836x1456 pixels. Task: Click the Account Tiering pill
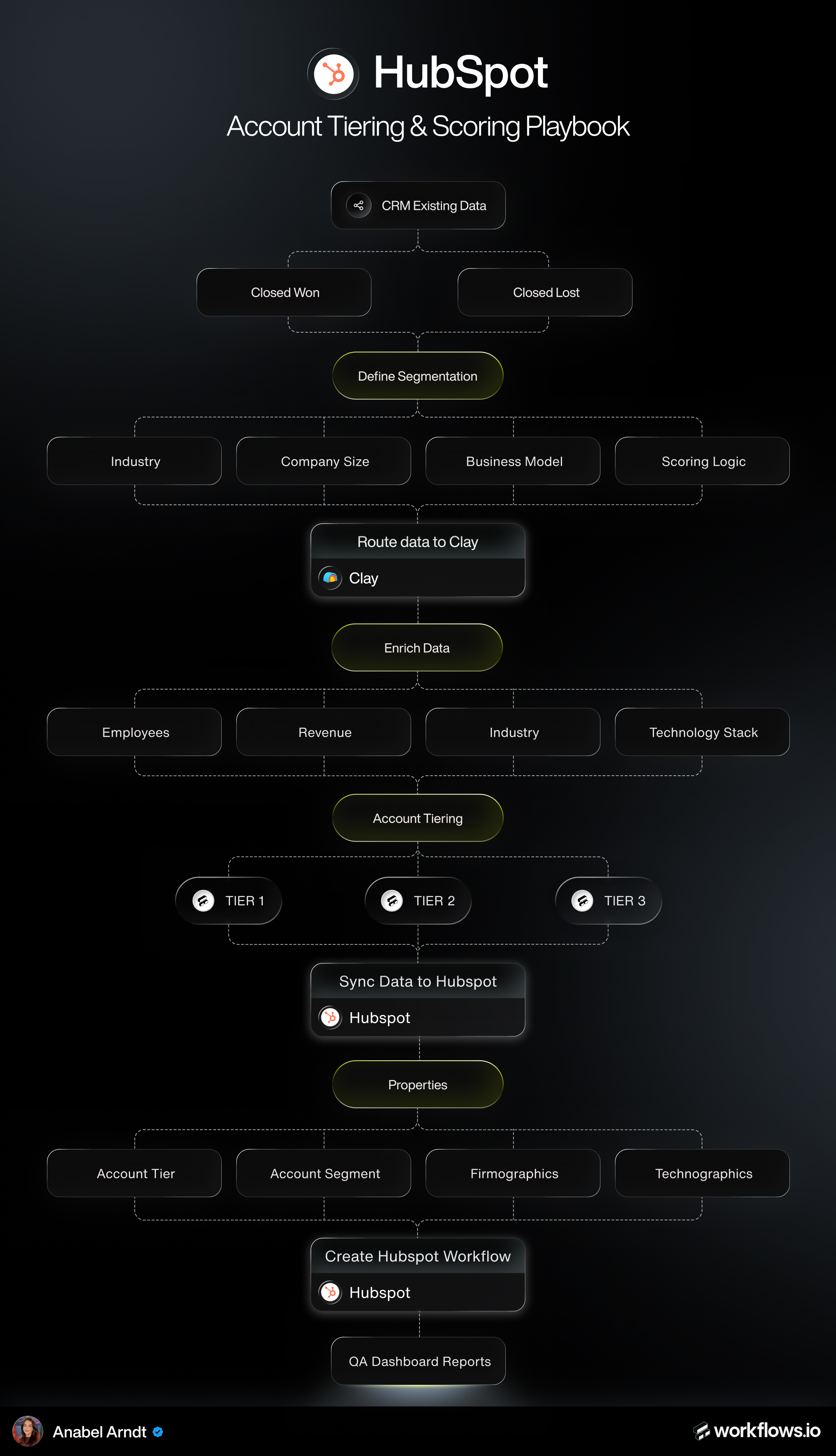point(418,818)
